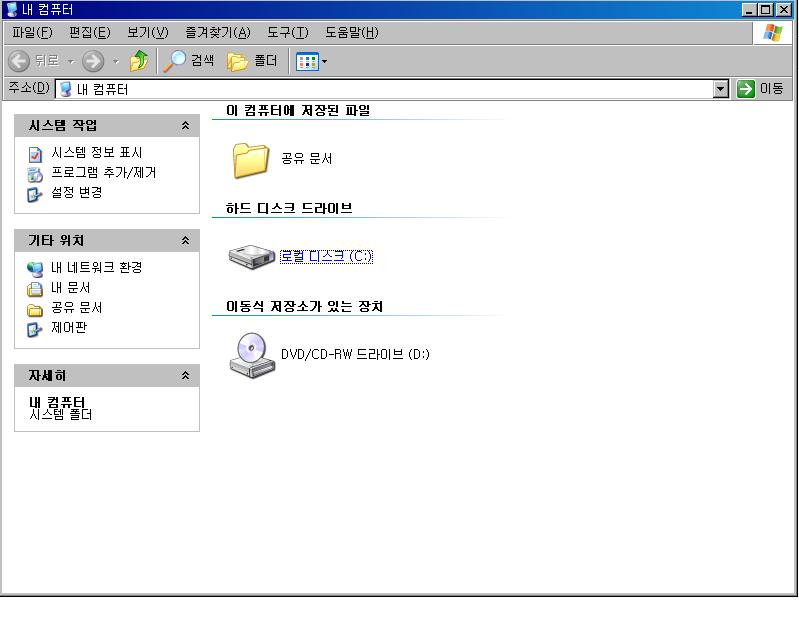Open the Views grid icon
The width and height of the screenshot is (799, 623).
307,62
